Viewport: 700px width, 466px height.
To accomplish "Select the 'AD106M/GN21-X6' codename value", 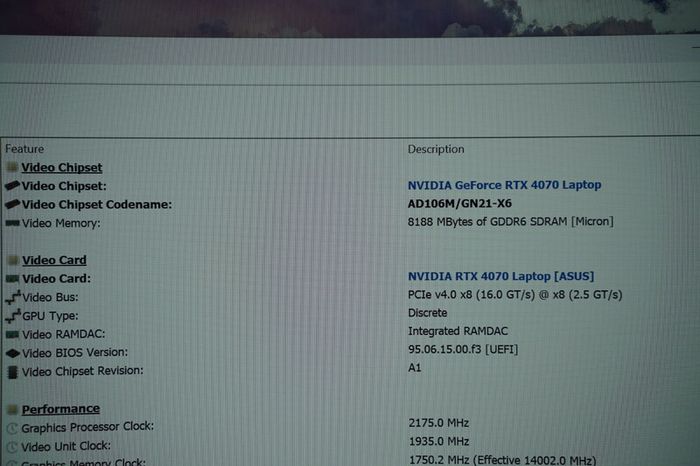I will point(460,204).
